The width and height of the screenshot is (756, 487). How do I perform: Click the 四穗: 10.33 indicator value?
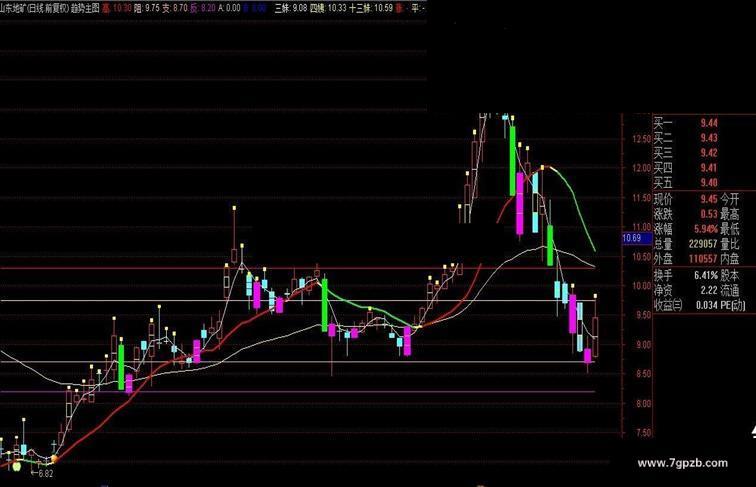tap(328, 8)
